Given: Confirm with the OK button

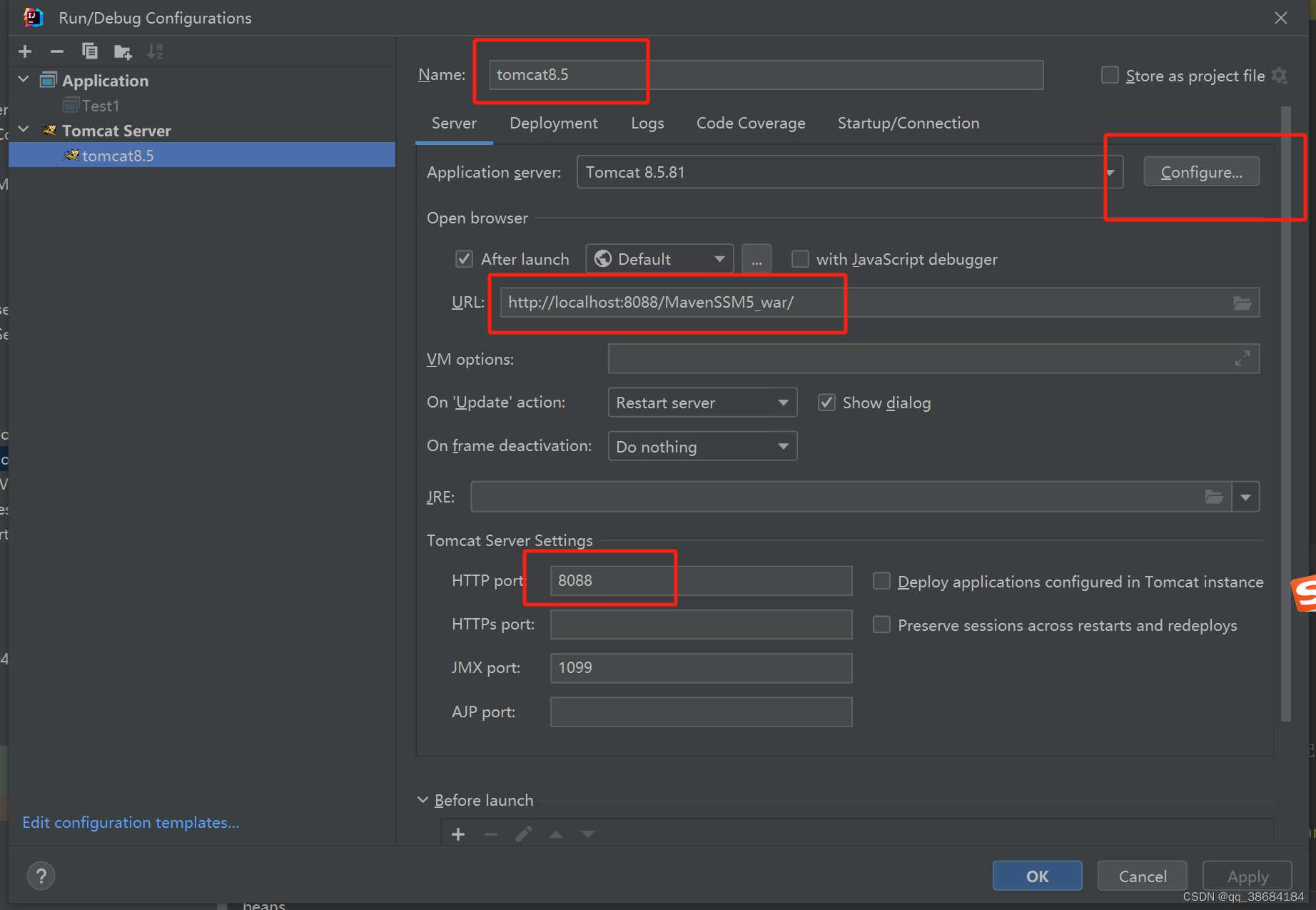Looking at the screenshot, I should point(1037,876).
